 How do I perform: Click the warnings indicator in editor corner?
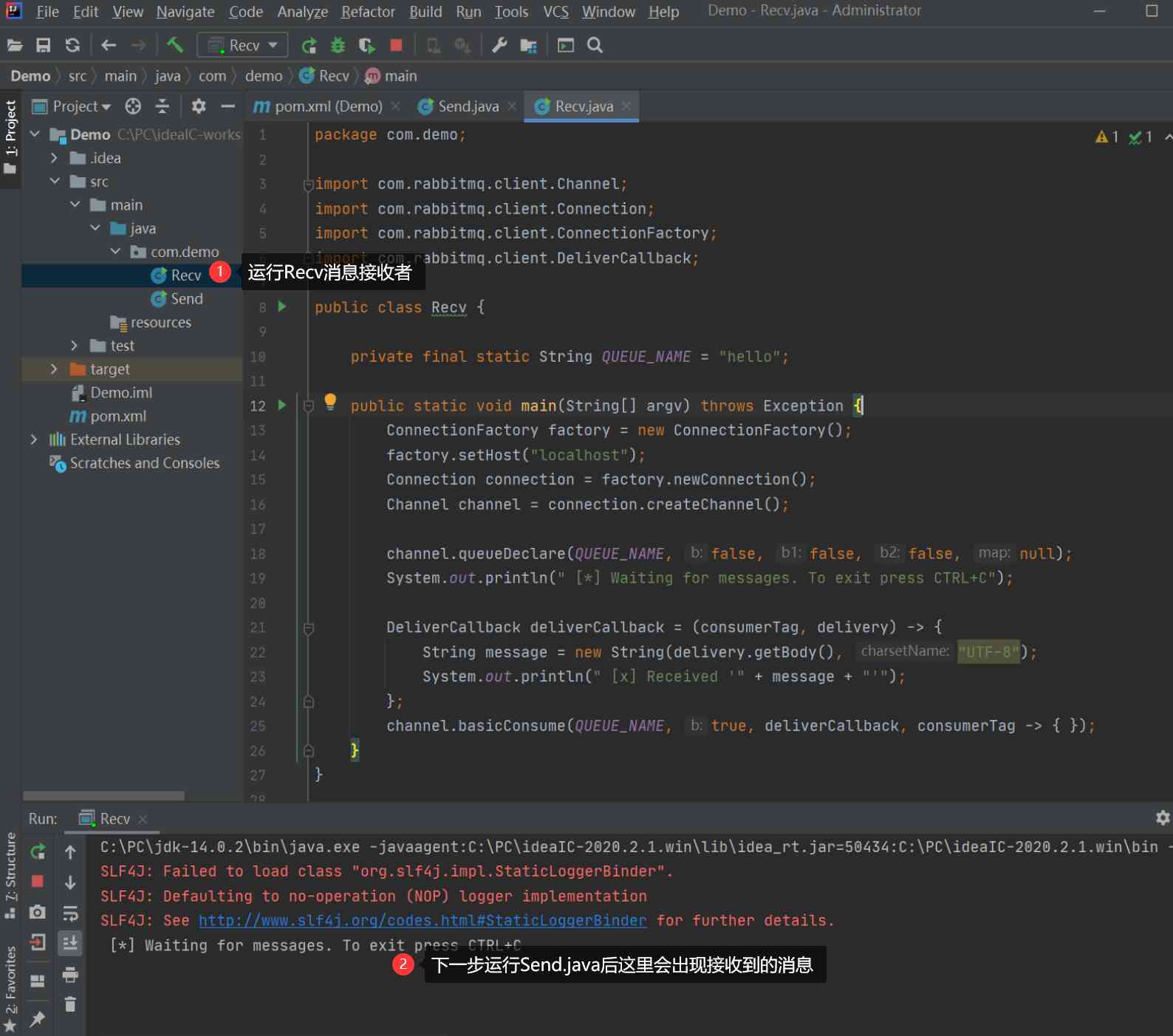click(x=1107, y=137)
